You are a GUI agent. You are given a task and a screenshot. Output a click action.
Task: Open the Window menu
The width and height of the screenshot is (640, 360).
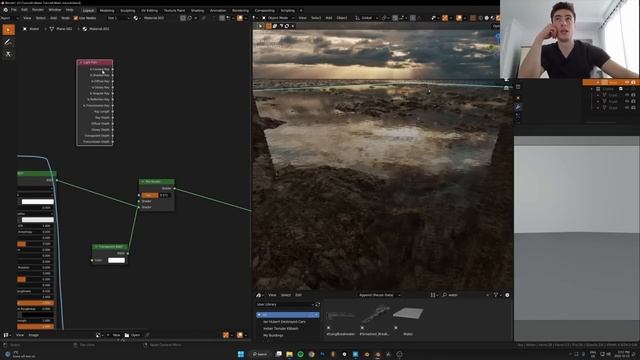point(55,10)
